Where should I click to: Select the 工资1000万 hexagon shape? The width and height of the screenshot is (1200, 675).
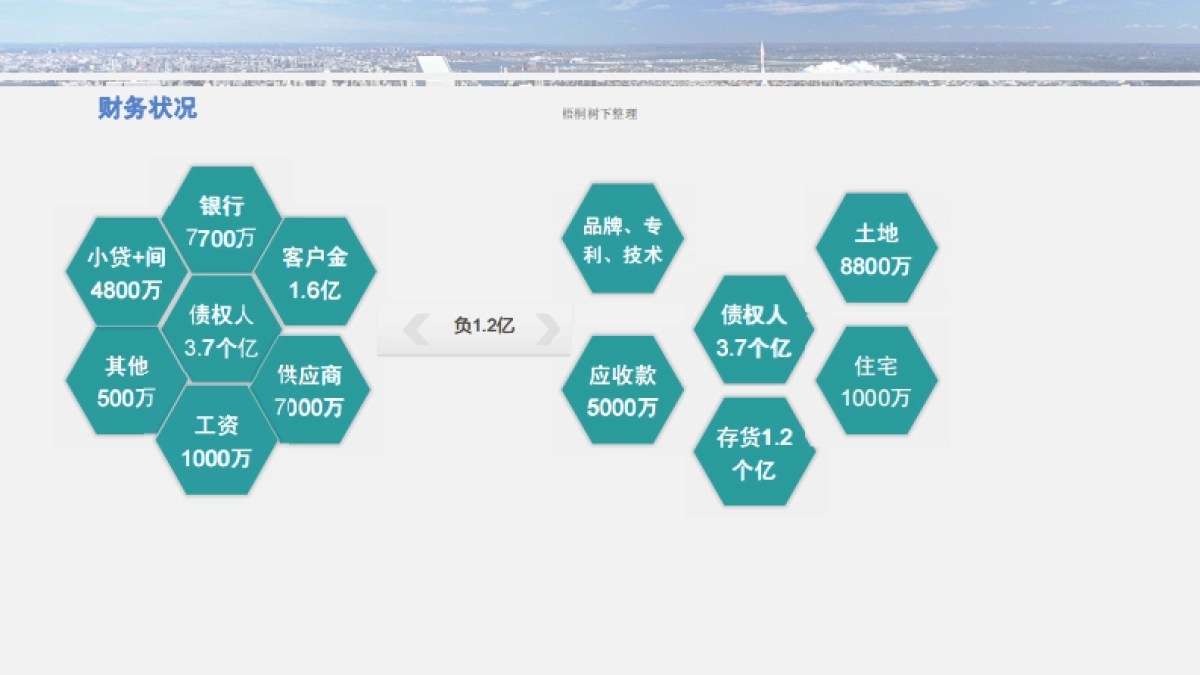[x=220, y=440]
